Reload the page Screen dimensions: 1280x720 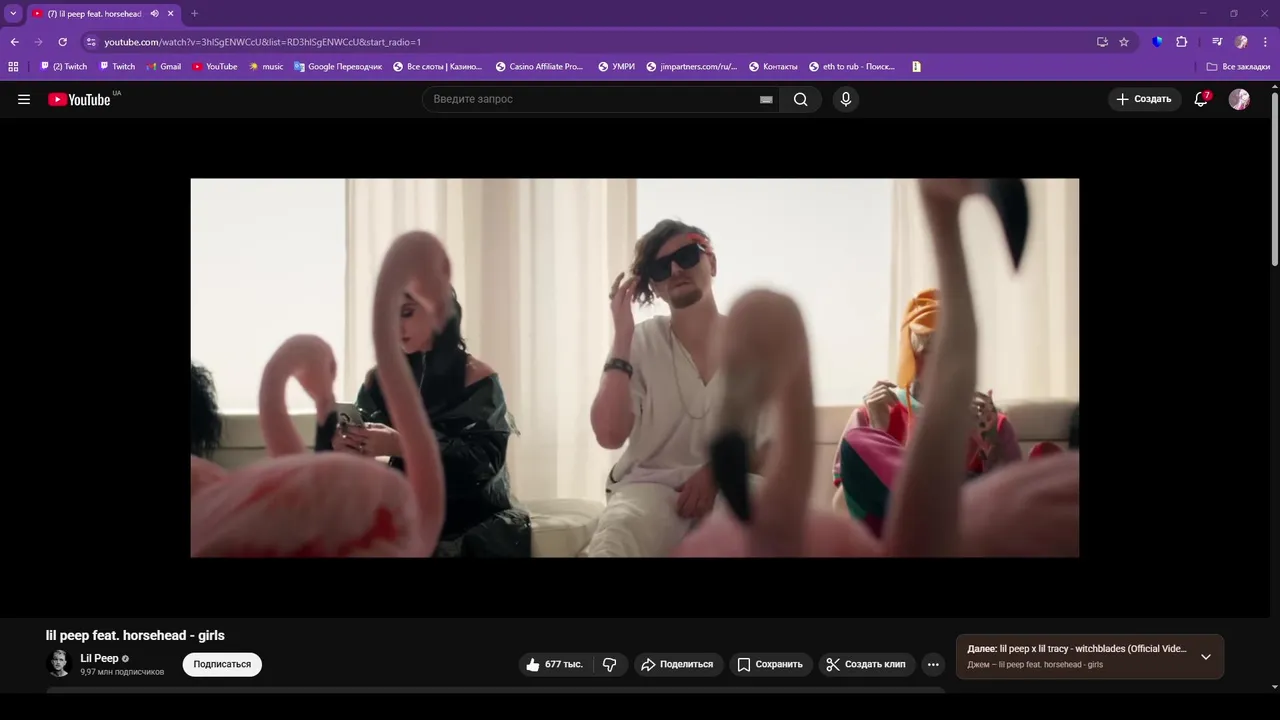point(62,42)
